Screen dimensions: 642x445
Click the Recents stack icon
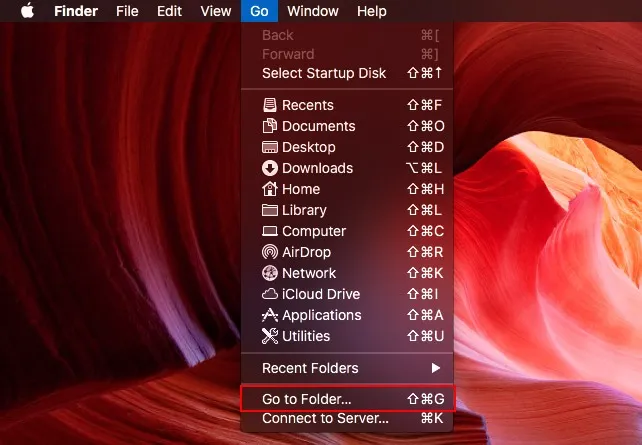click(x=269, y=105)
